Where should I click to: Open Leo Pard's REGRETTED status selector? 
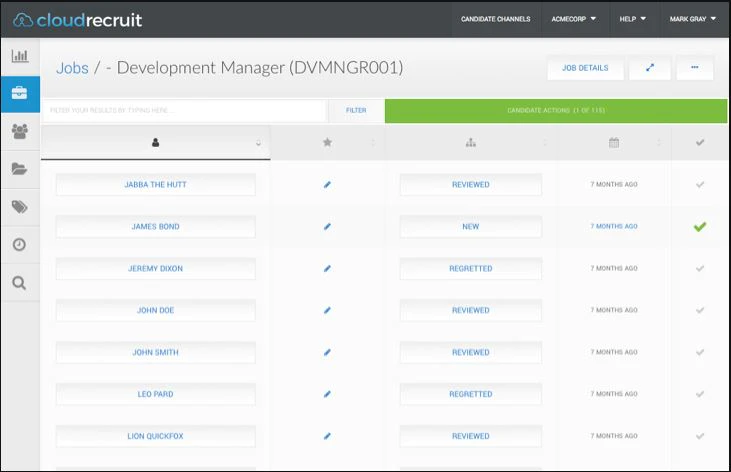pos(470,394)
